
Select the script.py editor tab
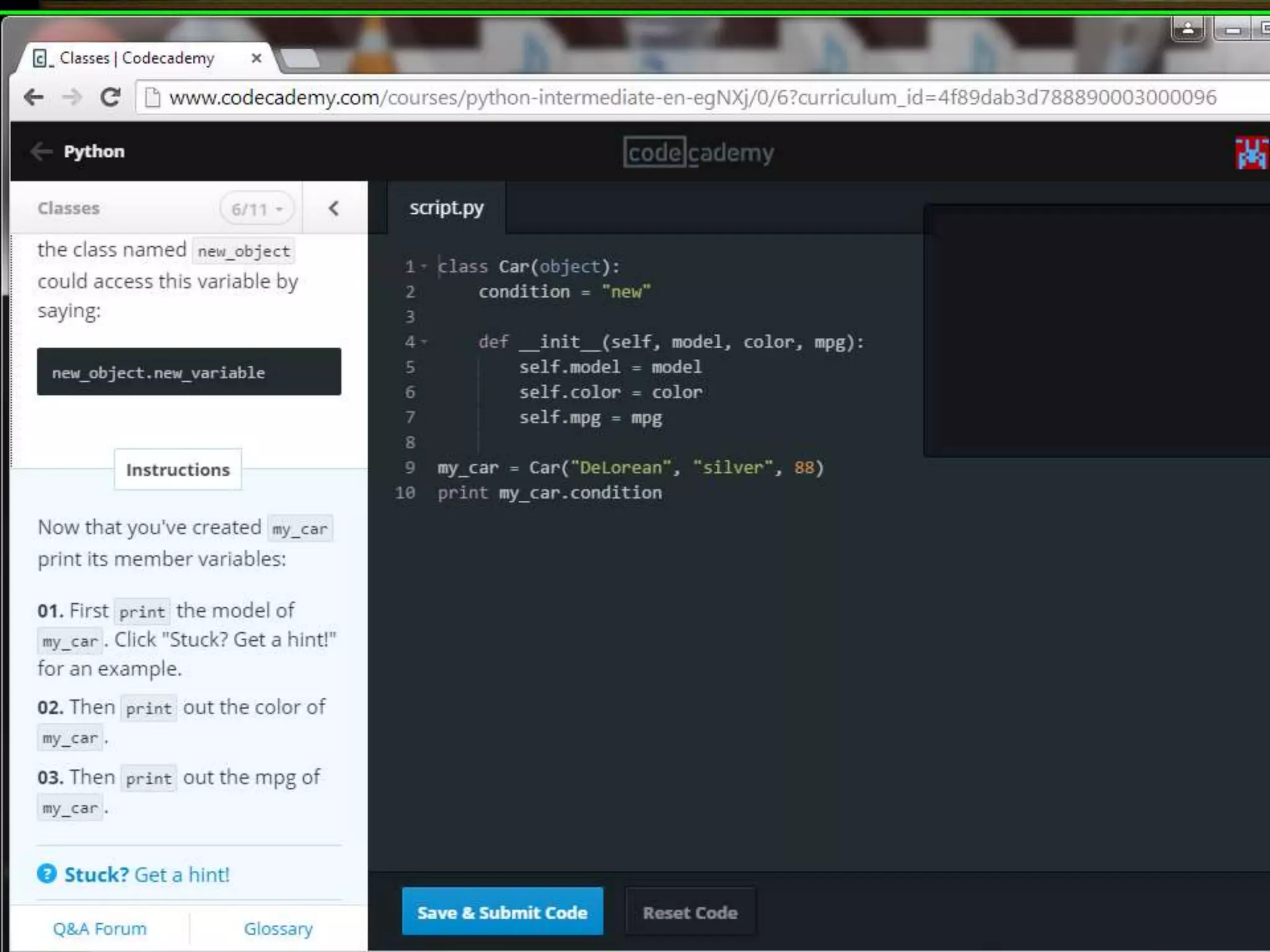point(446,208)
